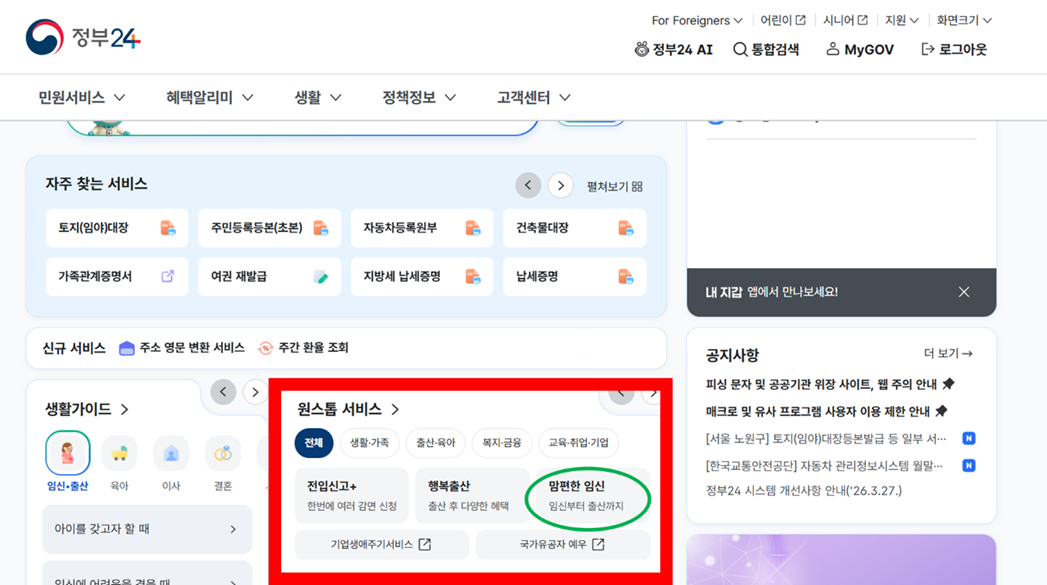Go to previous 생활가이드 category

click(x=223, y=392)
